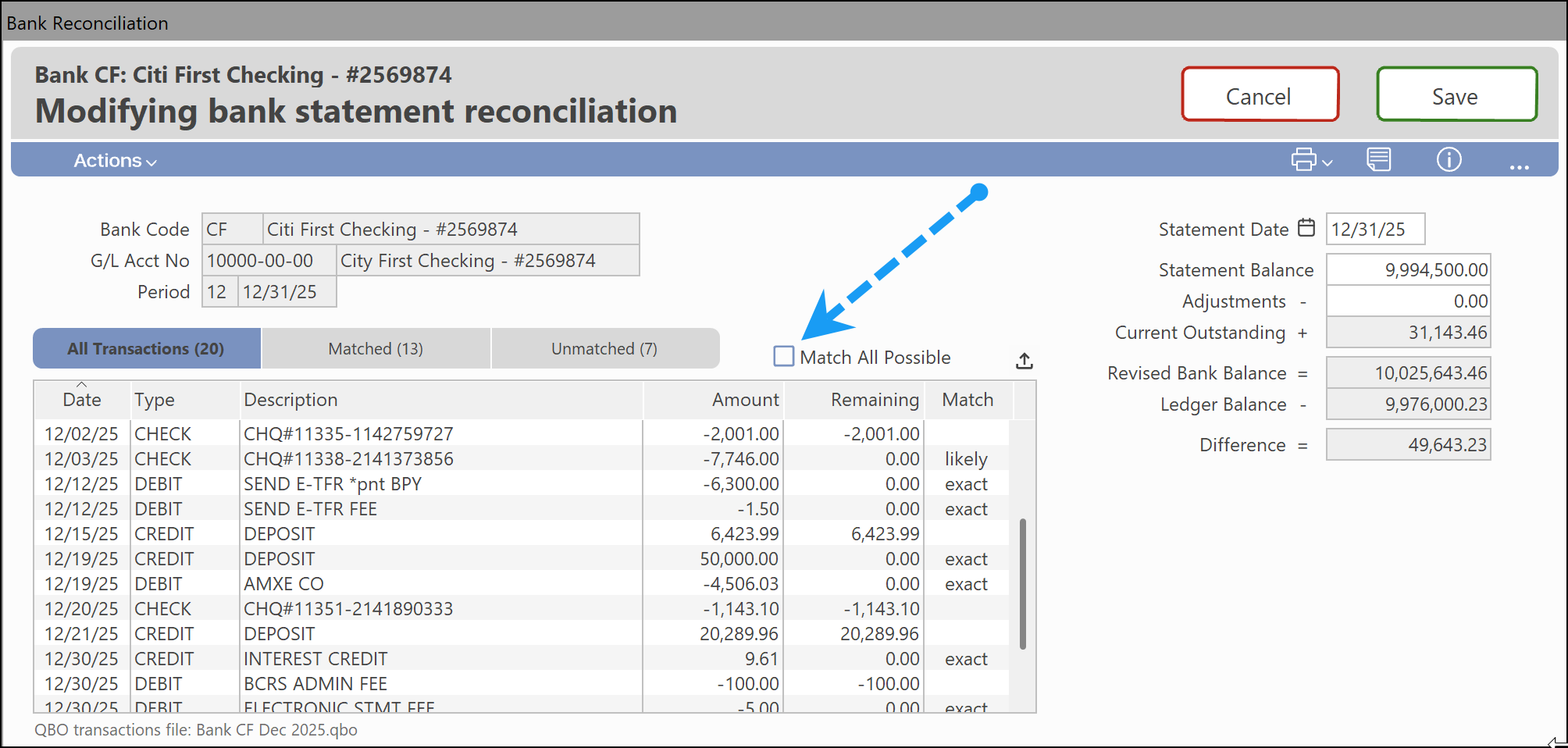Click Current Outstanding value 31,143.46
This screenshot has width=1568, height=748.
1409,332
